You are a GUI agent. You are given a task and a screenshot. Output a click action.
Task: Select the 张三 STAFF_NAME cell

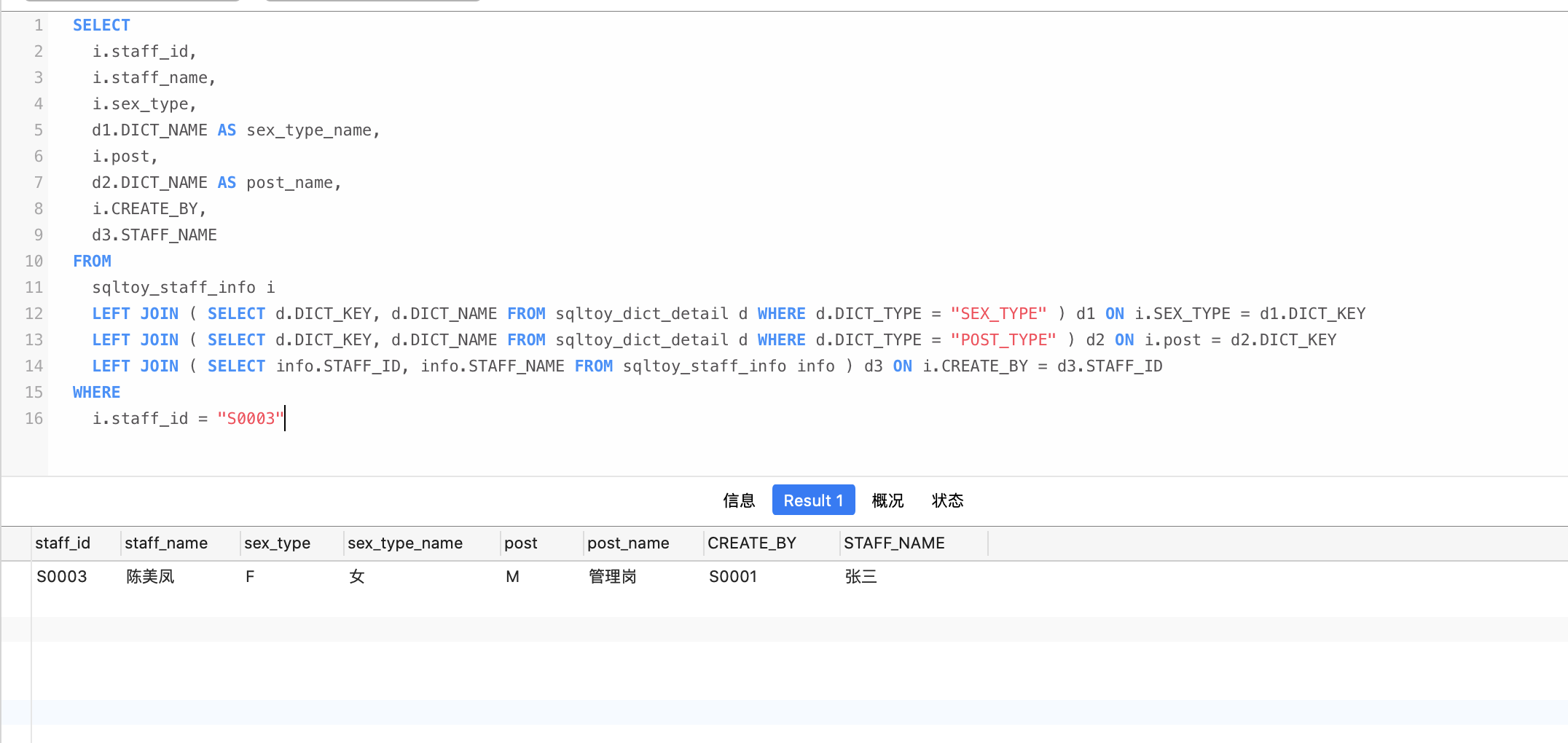coord(861,576)
